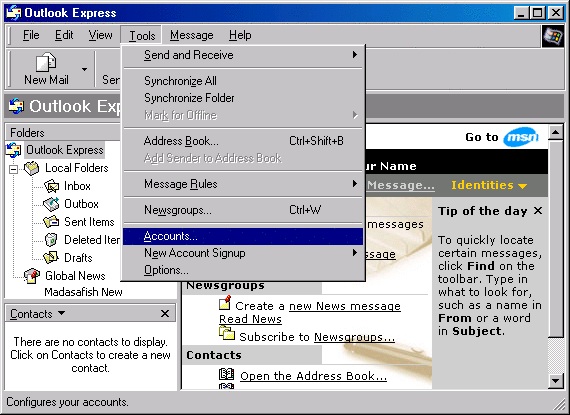Choose Synchronize All from Tools menu
Viewport: 570px width, 415px height.
[243, 81]
